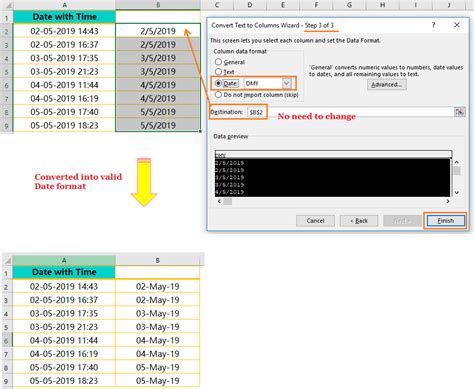Screen dimensions: 474x389
Task: Click cell B6 '04-May-19' in bottom sheet
Action: tap(158, 340)
